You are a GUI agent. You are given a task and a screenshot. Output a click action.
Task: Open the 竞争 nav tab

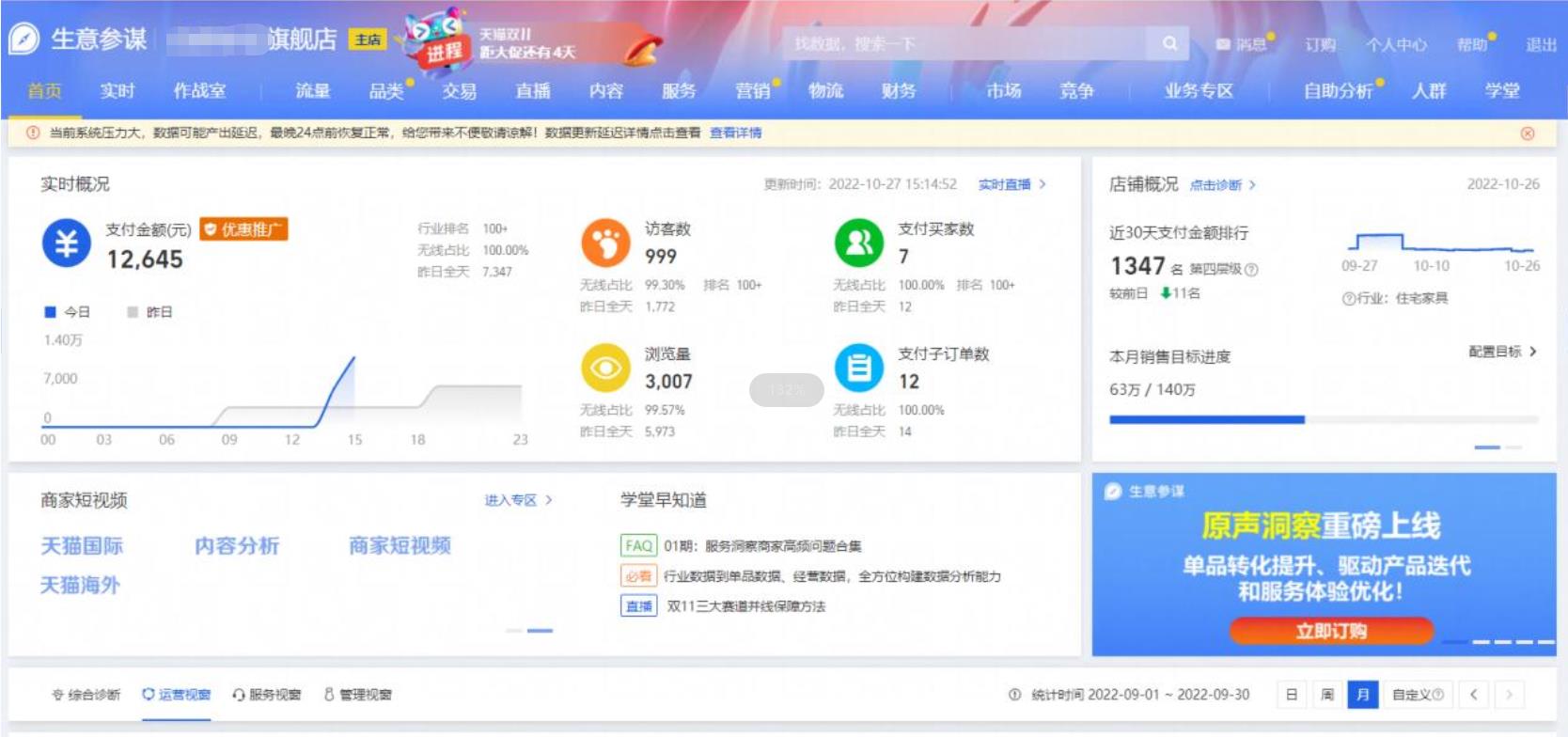[1076, 91]
